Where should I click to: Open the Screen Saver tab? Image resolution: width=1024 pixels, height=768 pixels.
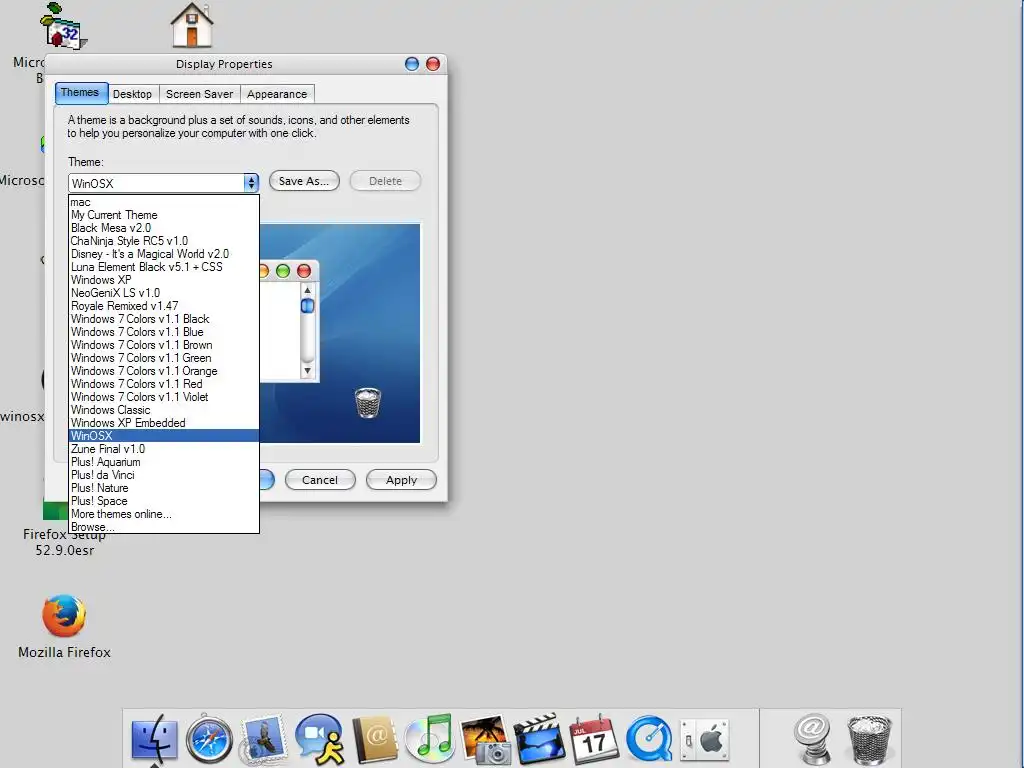tap(199, 94)
